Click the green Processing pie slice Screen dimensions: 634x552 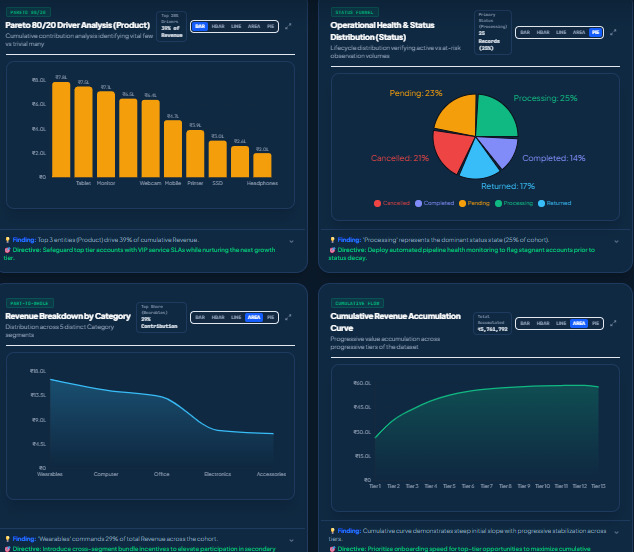click(494, 116)
